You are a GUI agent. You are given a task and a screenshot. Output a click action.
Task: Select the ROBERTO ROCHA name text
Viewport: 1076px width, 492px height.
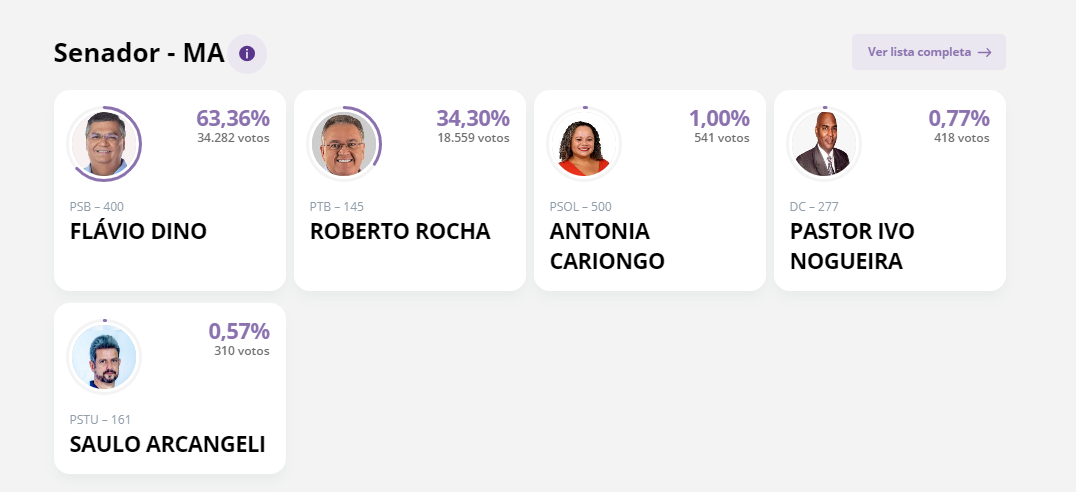tap(400, 232)
